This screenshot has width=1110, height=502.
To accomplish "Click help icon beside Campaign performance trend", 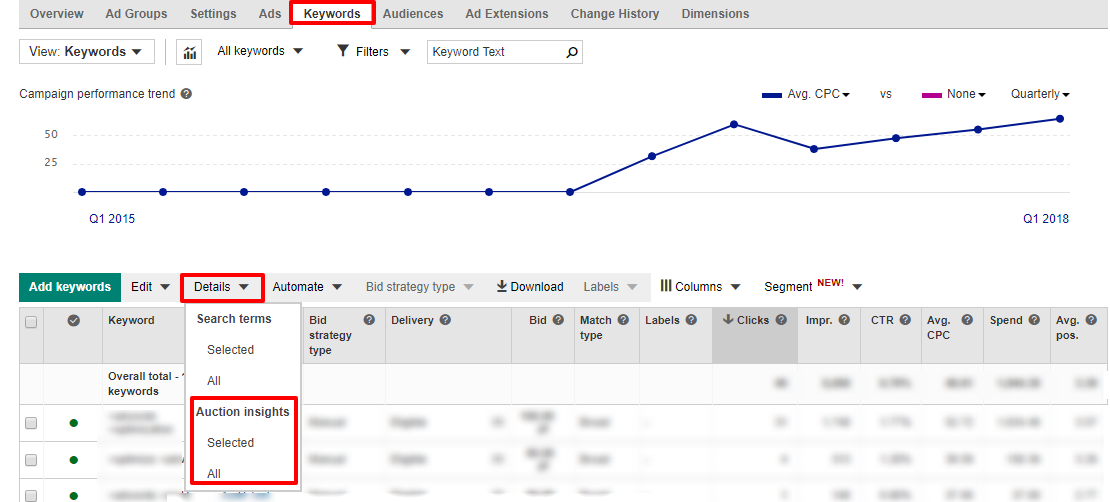I will [x=186, y=93].
